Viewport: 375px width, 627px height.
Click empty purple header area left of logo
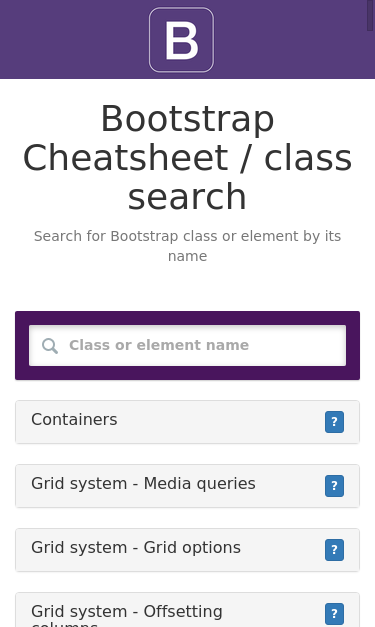[74, 39]
